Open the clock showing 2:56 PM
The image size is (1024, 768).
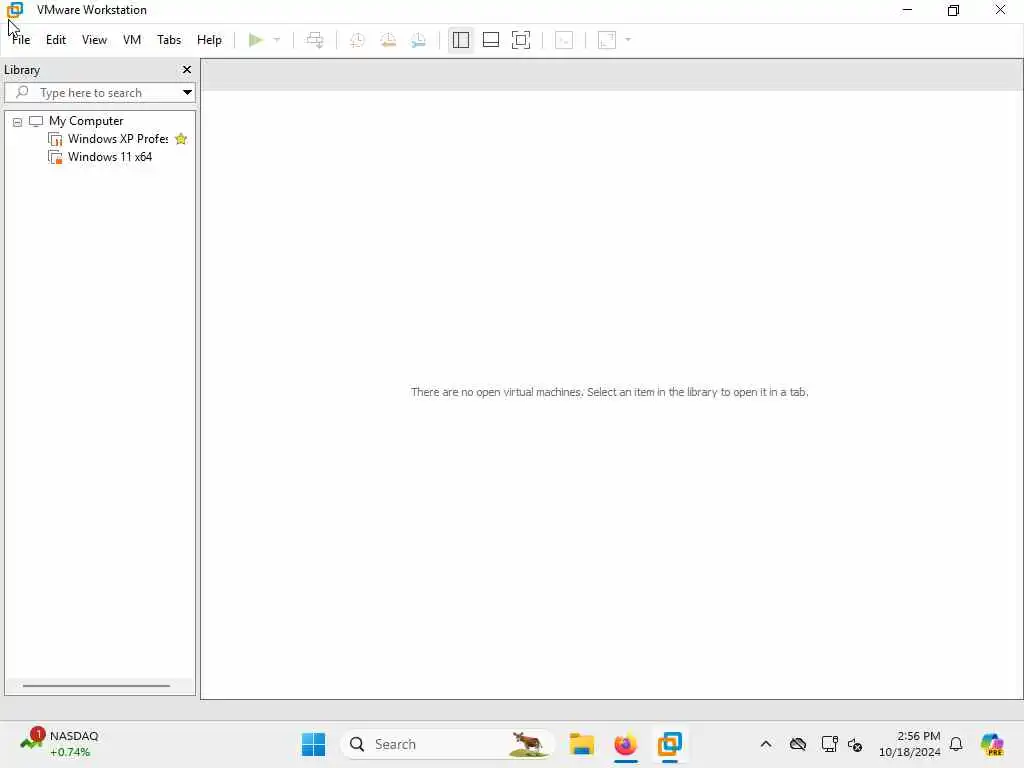910,744
